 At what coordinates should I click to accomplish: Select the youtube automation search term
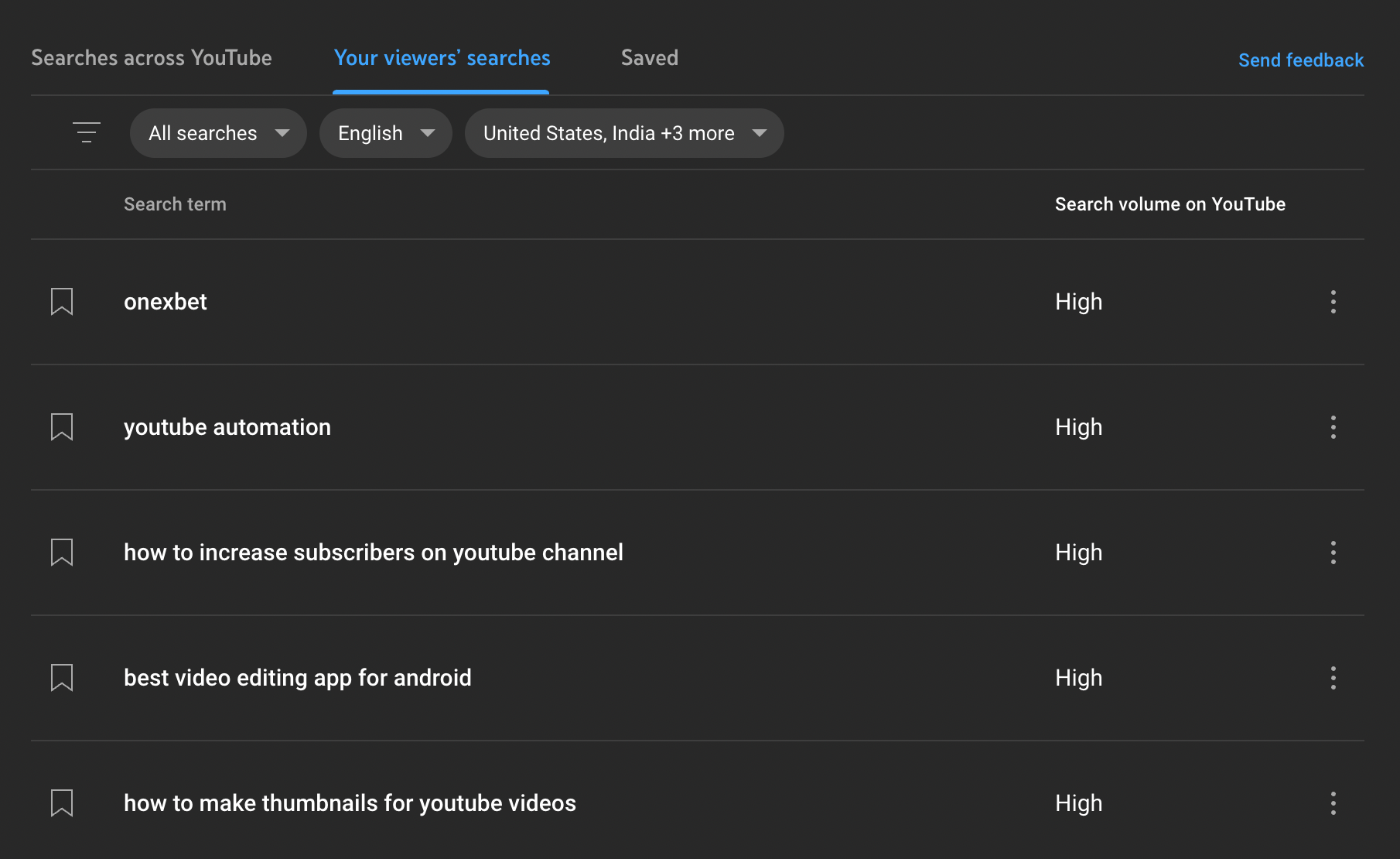point(227,427)
